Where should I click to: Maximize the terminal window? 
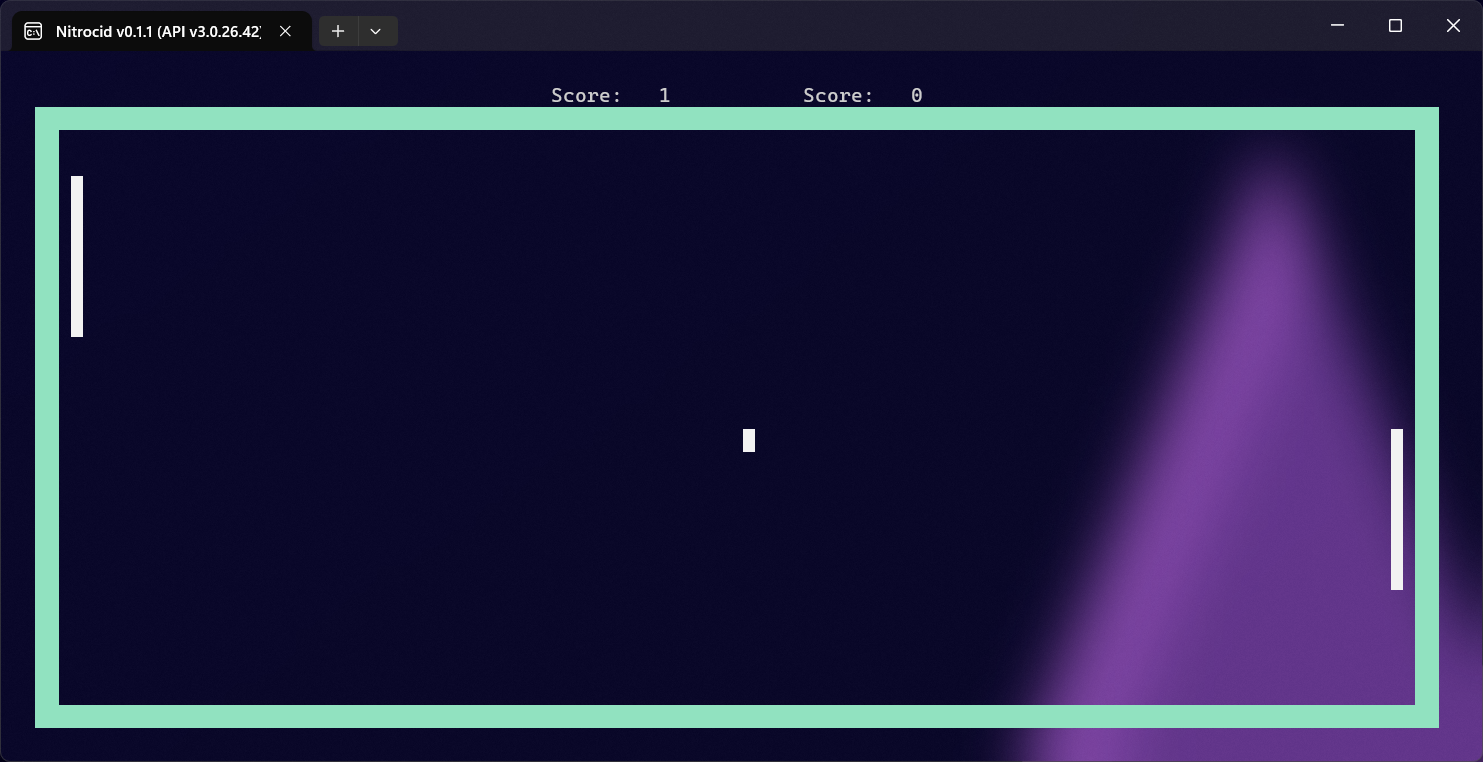[1396, 26]
